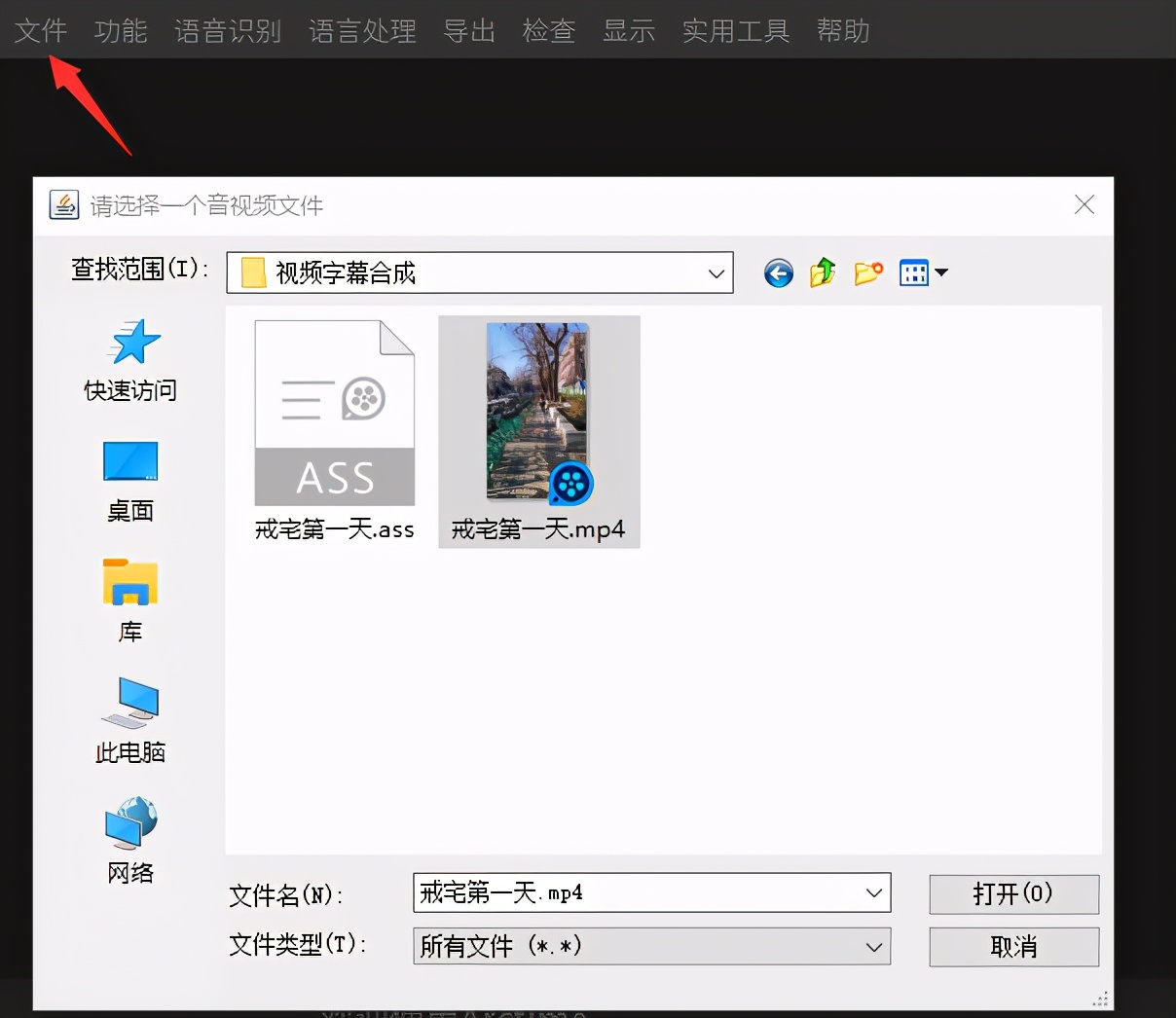Image resolution: width=1176 pixels, height=1018 pixels.
Task: Go up one folder level
Action: coord(823,273)
